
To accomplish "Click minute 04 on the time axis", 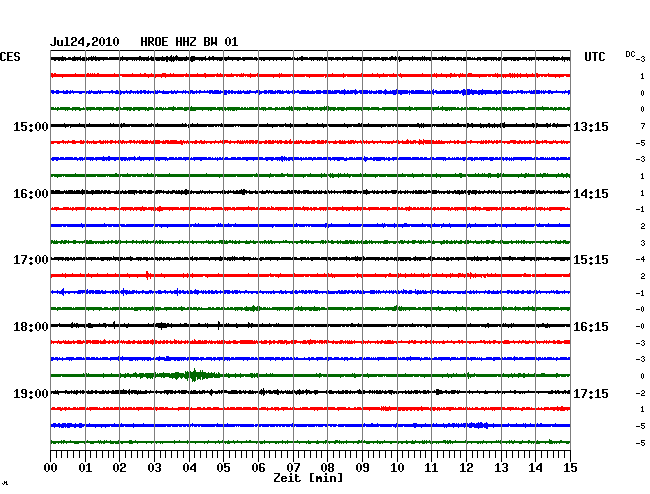I will [x=189, y=468].
